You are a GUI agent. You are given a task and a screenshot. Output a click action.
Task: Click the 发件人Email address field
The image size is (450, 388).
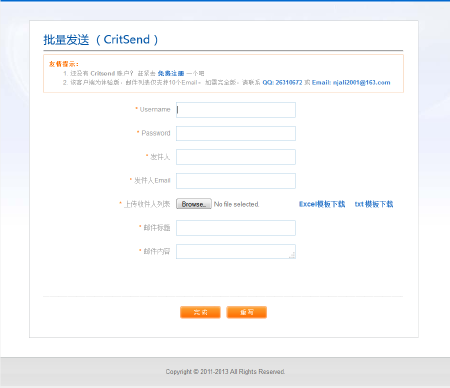coord(236,181)
